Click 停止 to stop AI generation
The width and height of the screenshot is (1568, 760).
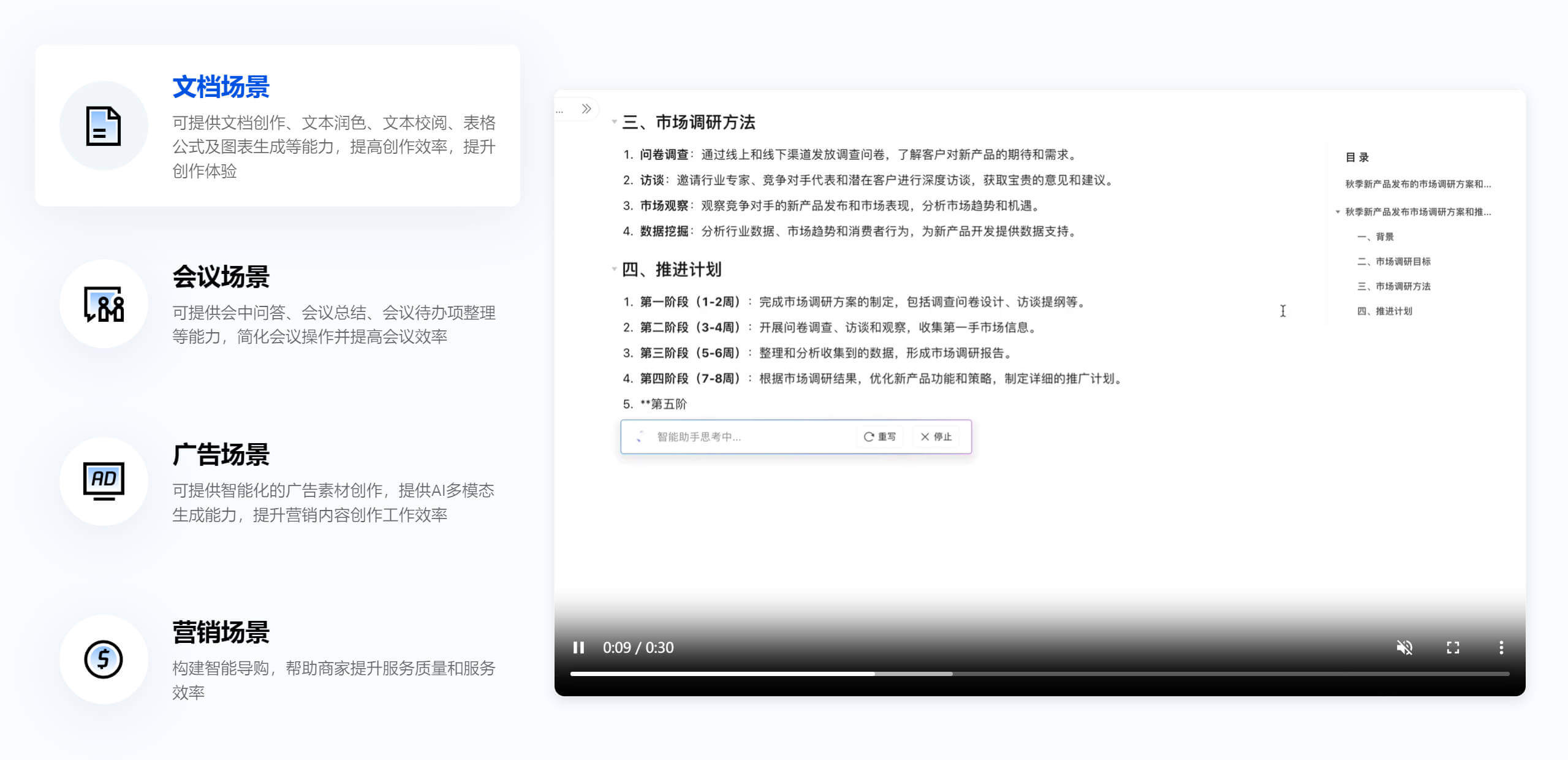click(x=936, y=436)
